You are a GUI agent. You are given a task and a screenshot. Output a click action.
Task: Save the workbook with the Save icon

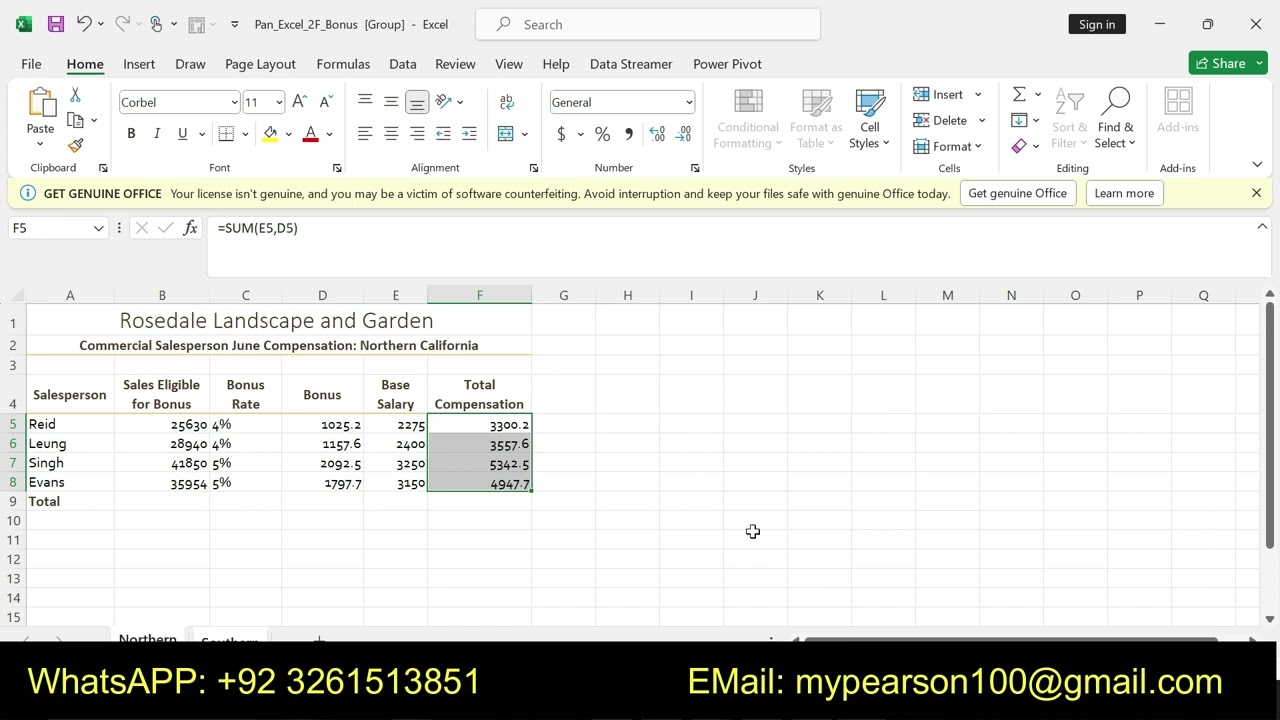click(55, 24)
